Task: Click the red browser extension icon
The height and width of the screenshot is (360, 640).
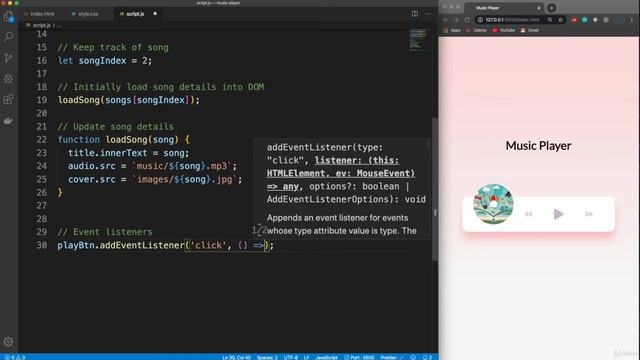Action: pyautogui.click(x=574, y=20)
